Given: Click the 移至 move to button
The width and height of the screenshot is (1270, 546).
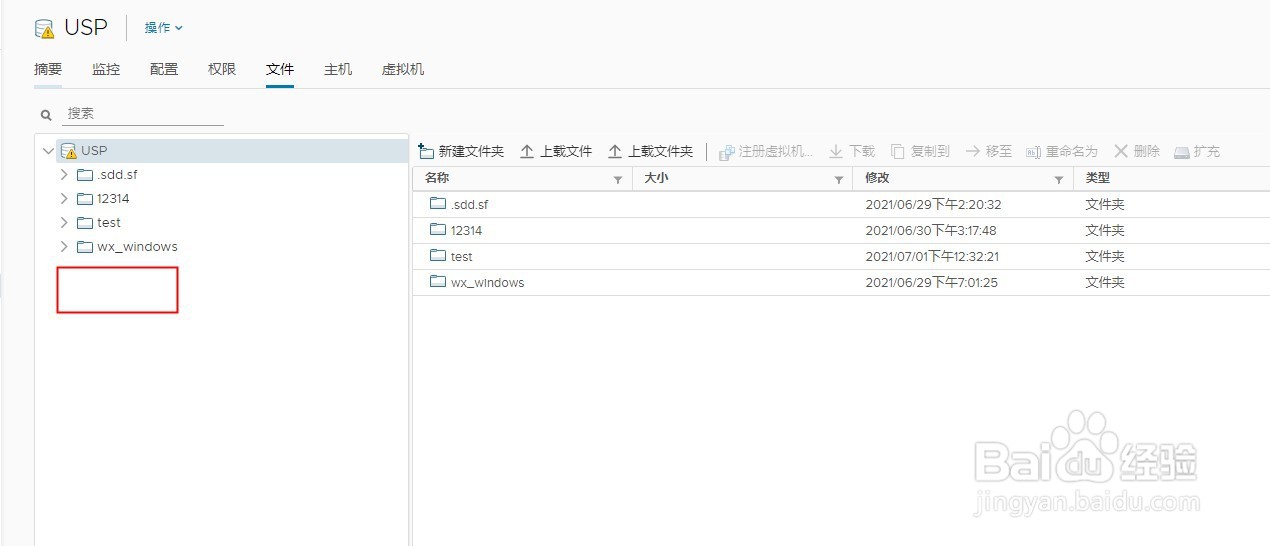Looking at the screenshot, I should pyautogui.click(x=989, y=152).
